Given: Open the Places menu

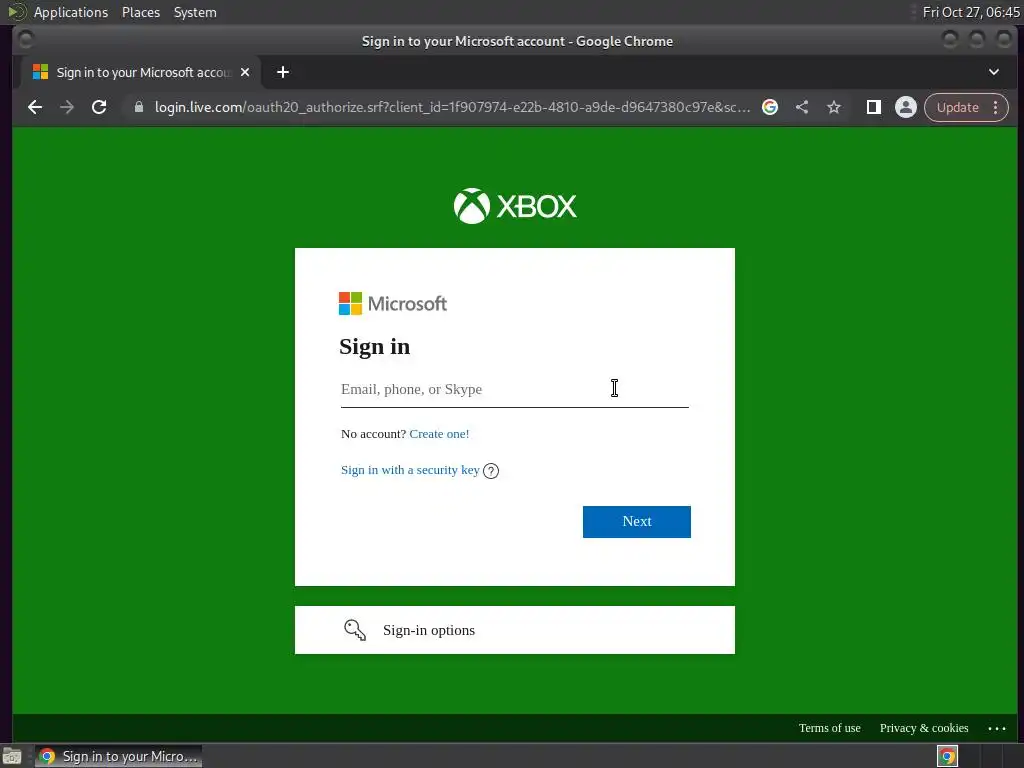Looking at the screenshot, I should coord(141,12).
